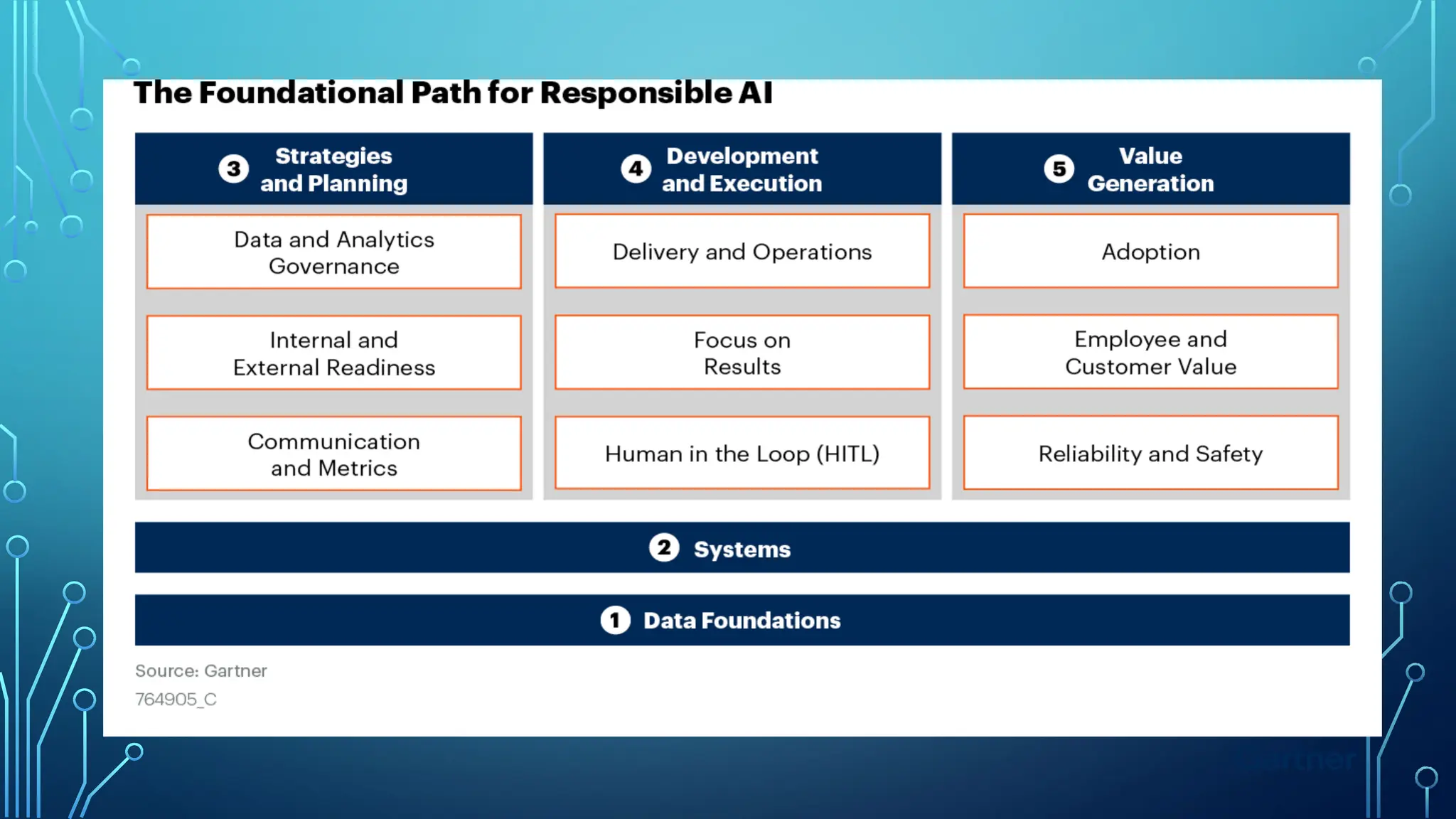Click the Reliability and Safety box

click(x=1150, y=454)
